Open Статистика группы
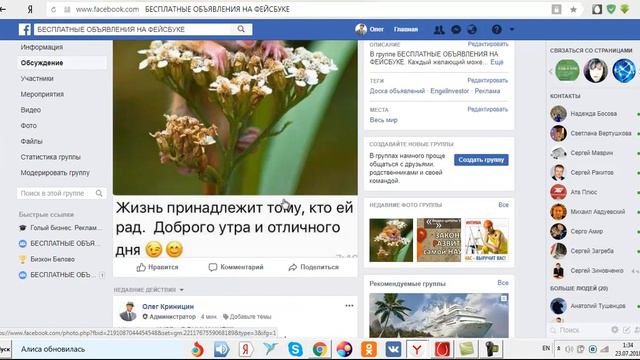Viewport: 640px width, 360px height. point(51,157)
